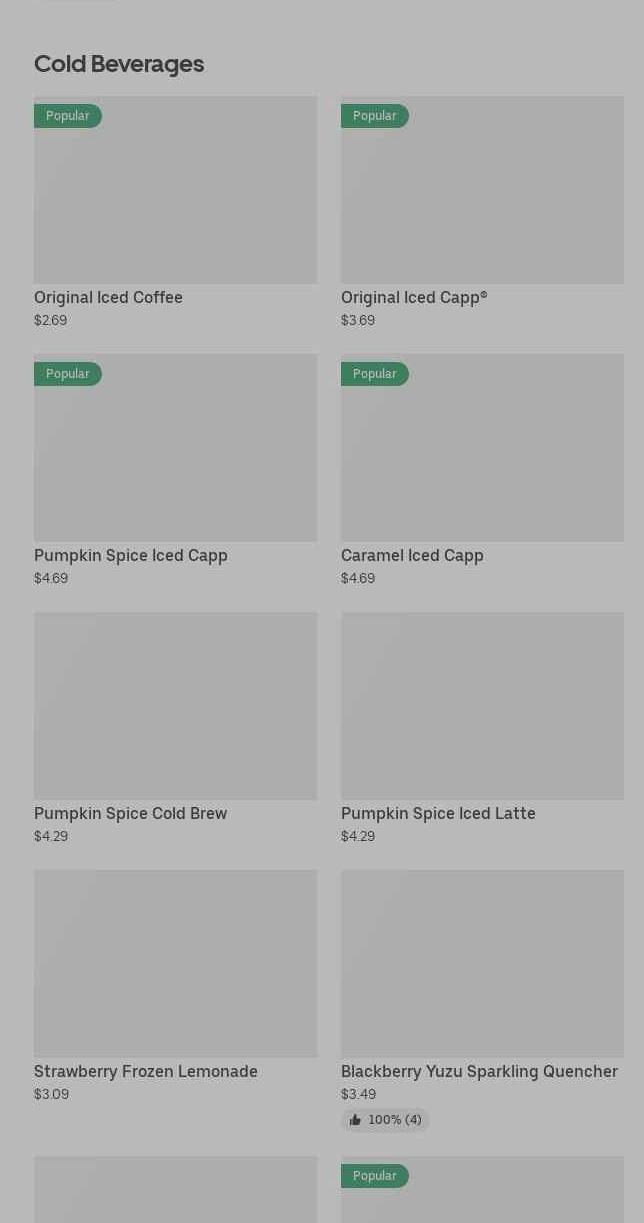Click the Strawberry Frozen Lemonade title

click(146, 1072)
